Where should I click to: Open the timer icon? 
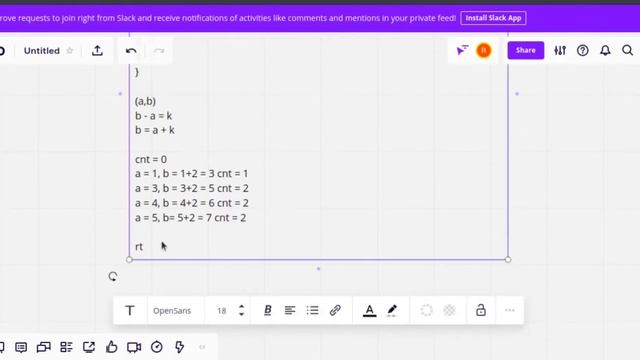[x=157, y=347]
